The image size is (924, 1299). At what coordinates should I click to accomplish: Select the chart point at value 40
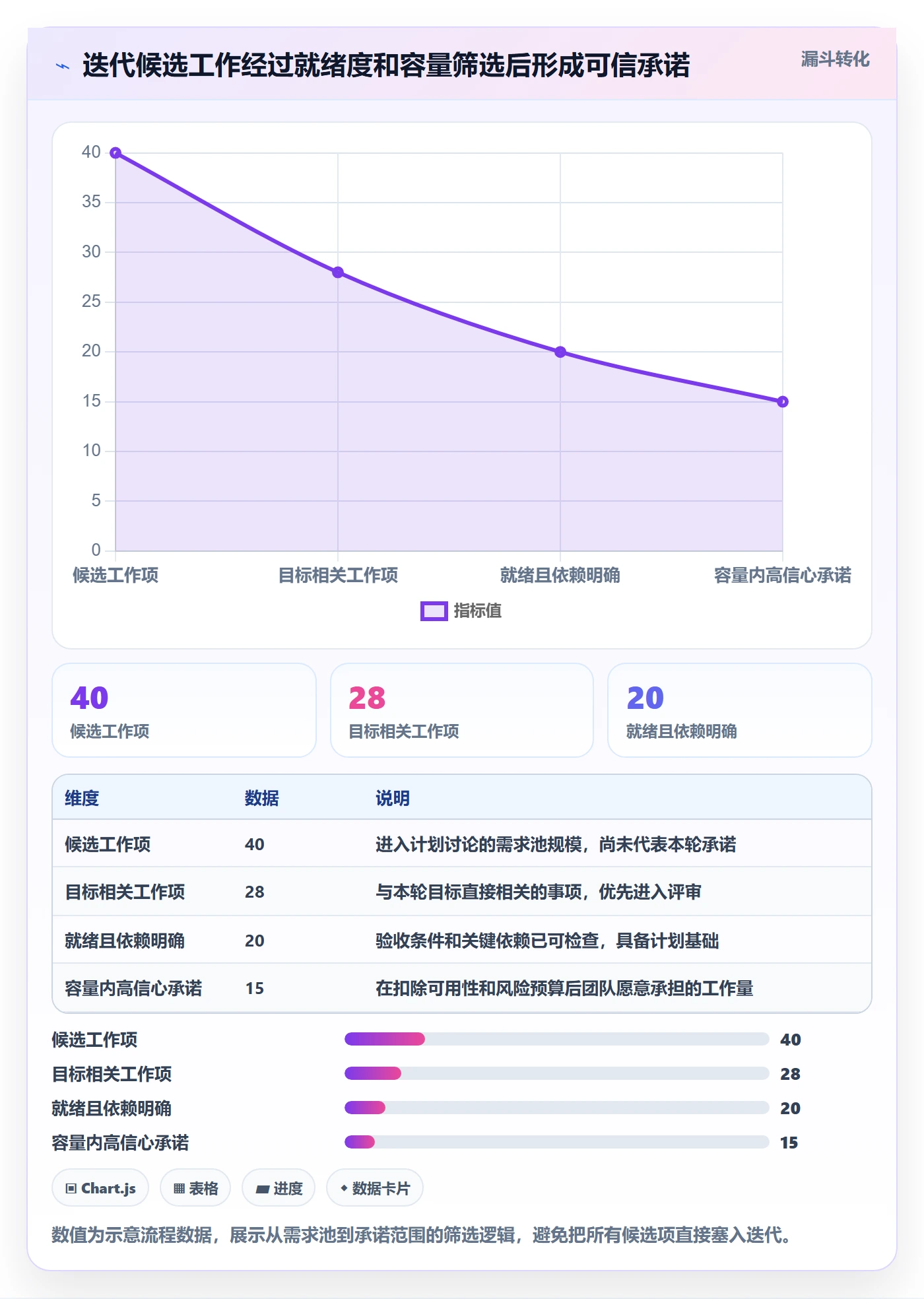(x=115, y=153)
